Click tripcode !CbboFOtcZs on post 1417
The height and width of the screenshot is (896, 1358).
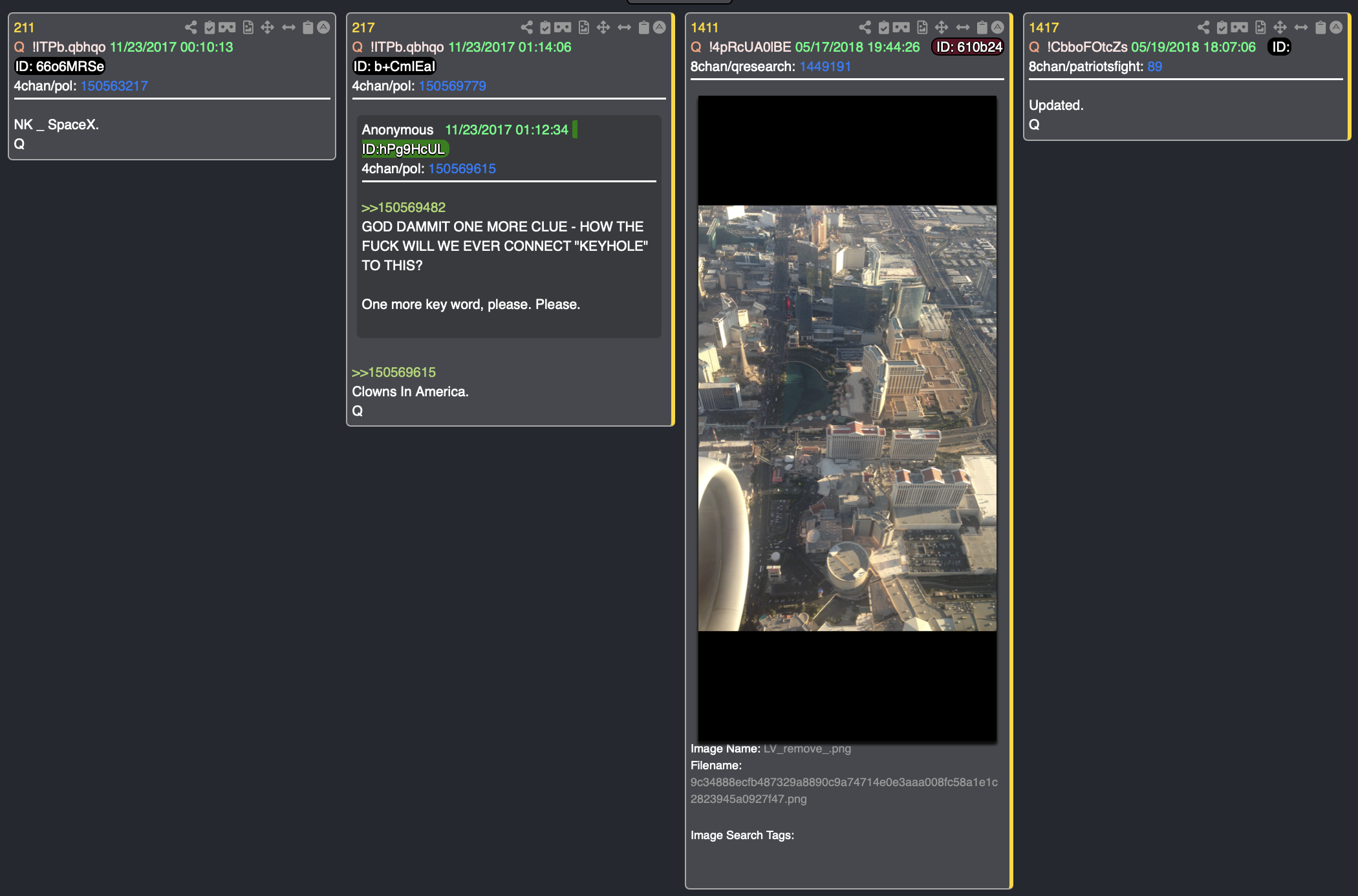(x=1087, y=47)
